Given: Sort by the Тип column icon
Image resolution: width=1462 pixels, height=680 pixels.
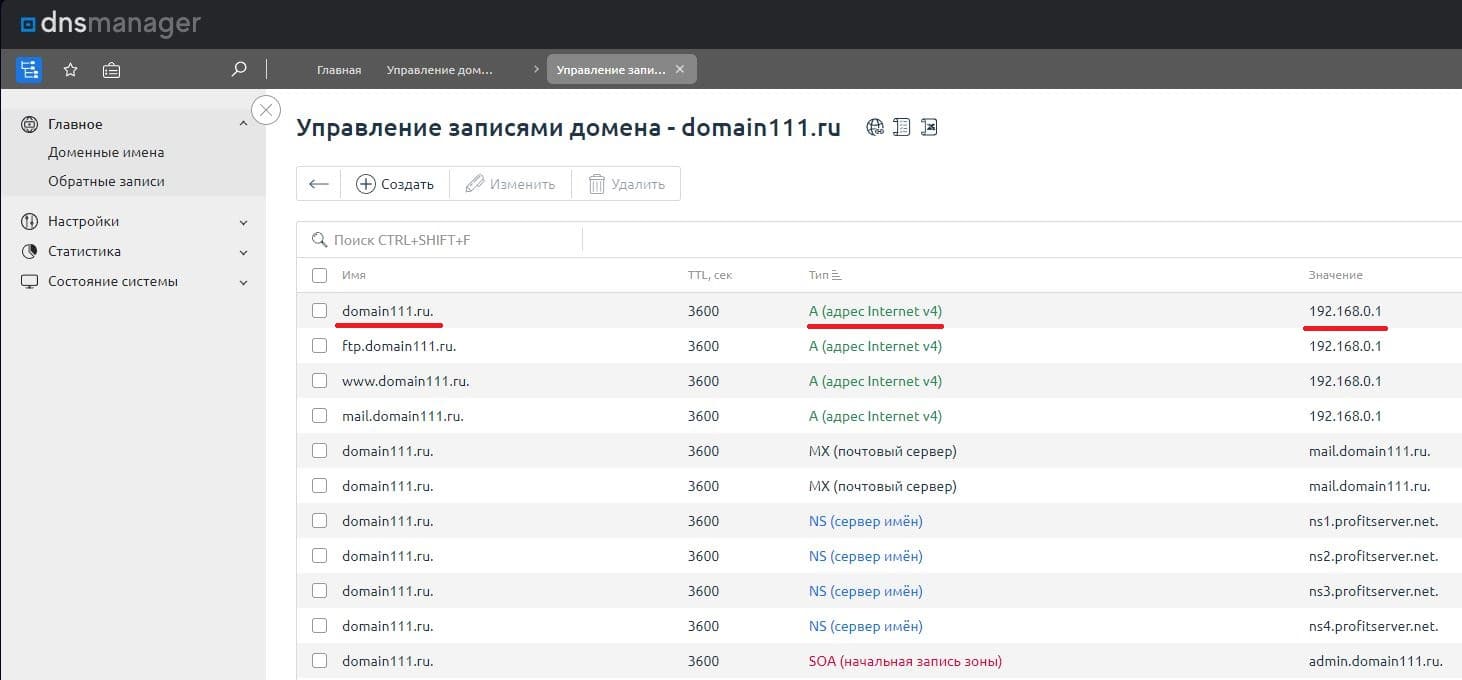Looking at the screenshot, I should [x=837, y=275].
